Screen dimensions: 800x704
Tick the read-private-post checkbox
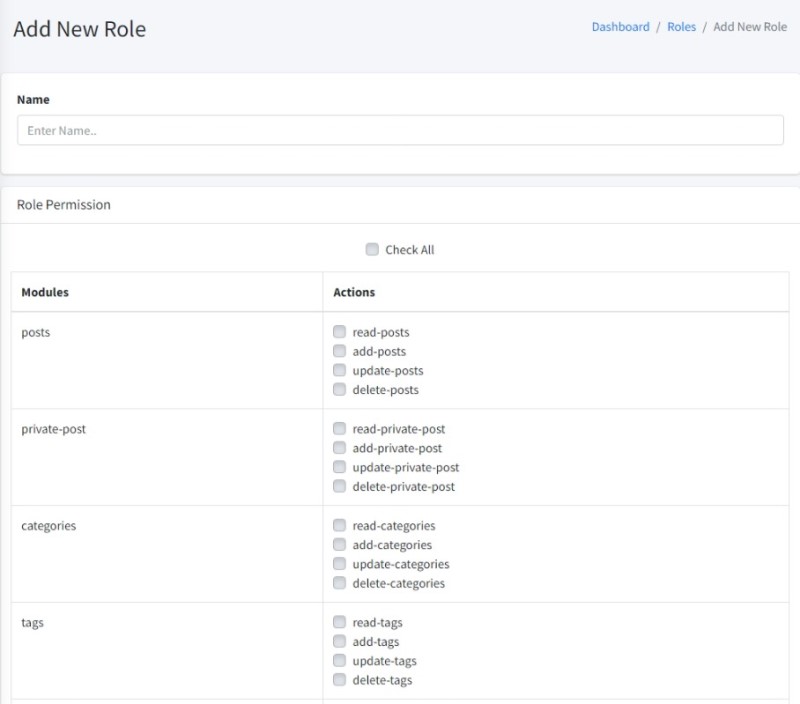340,429
